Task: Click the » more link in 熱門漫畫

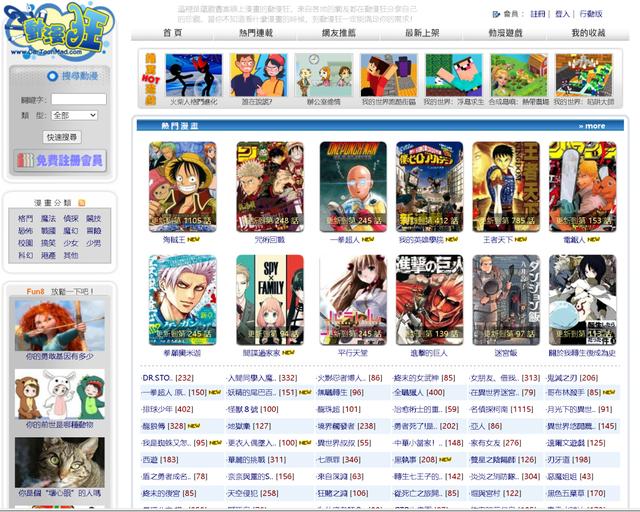Action: pyautogui.click(x=592, y=126)
